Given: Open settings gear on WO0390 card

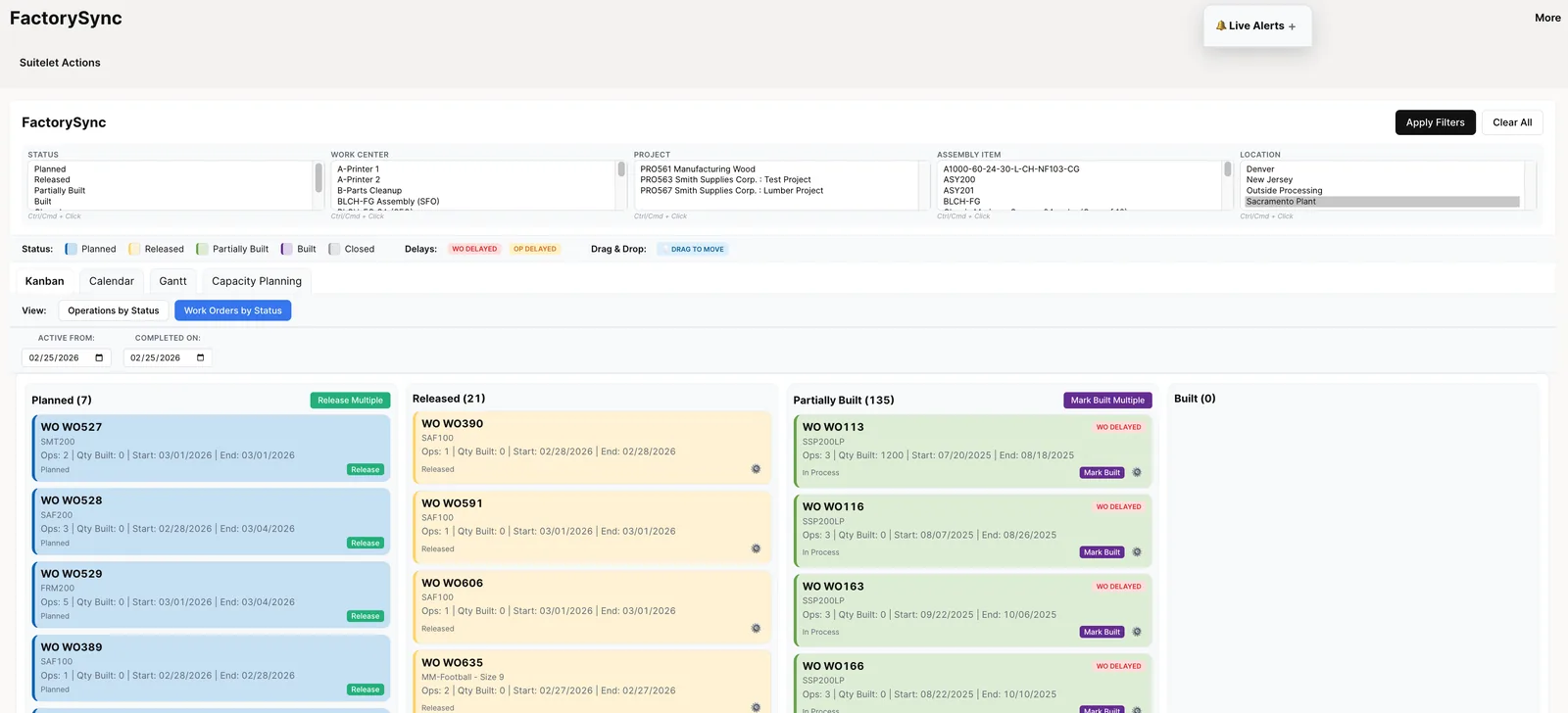Looking at the screenshot, I should pyautogui.click(x=756, y=469).
